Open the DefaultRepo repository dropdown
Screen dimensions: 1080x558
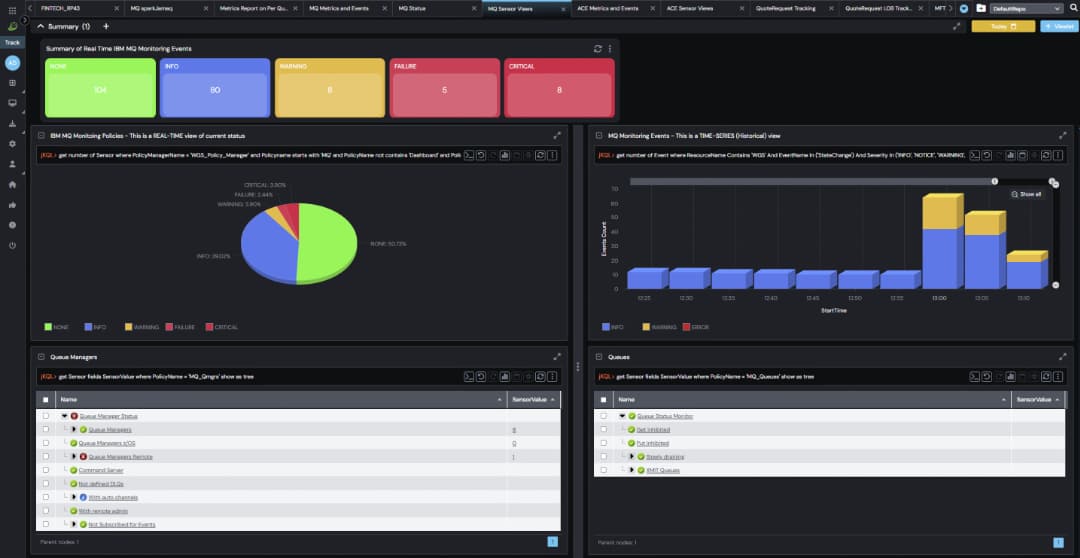point(1027,8)
